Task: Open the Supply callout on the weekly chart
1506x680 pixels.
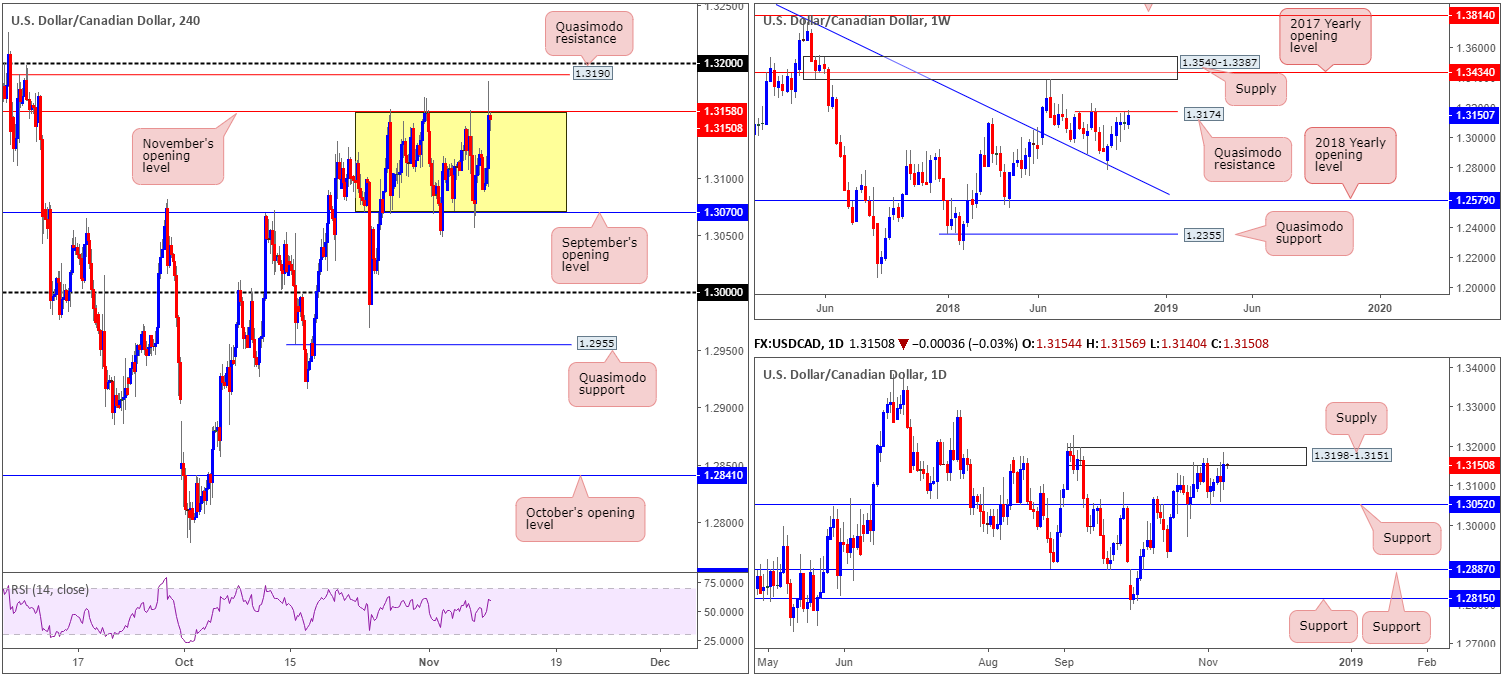Action: point(1256,88)
